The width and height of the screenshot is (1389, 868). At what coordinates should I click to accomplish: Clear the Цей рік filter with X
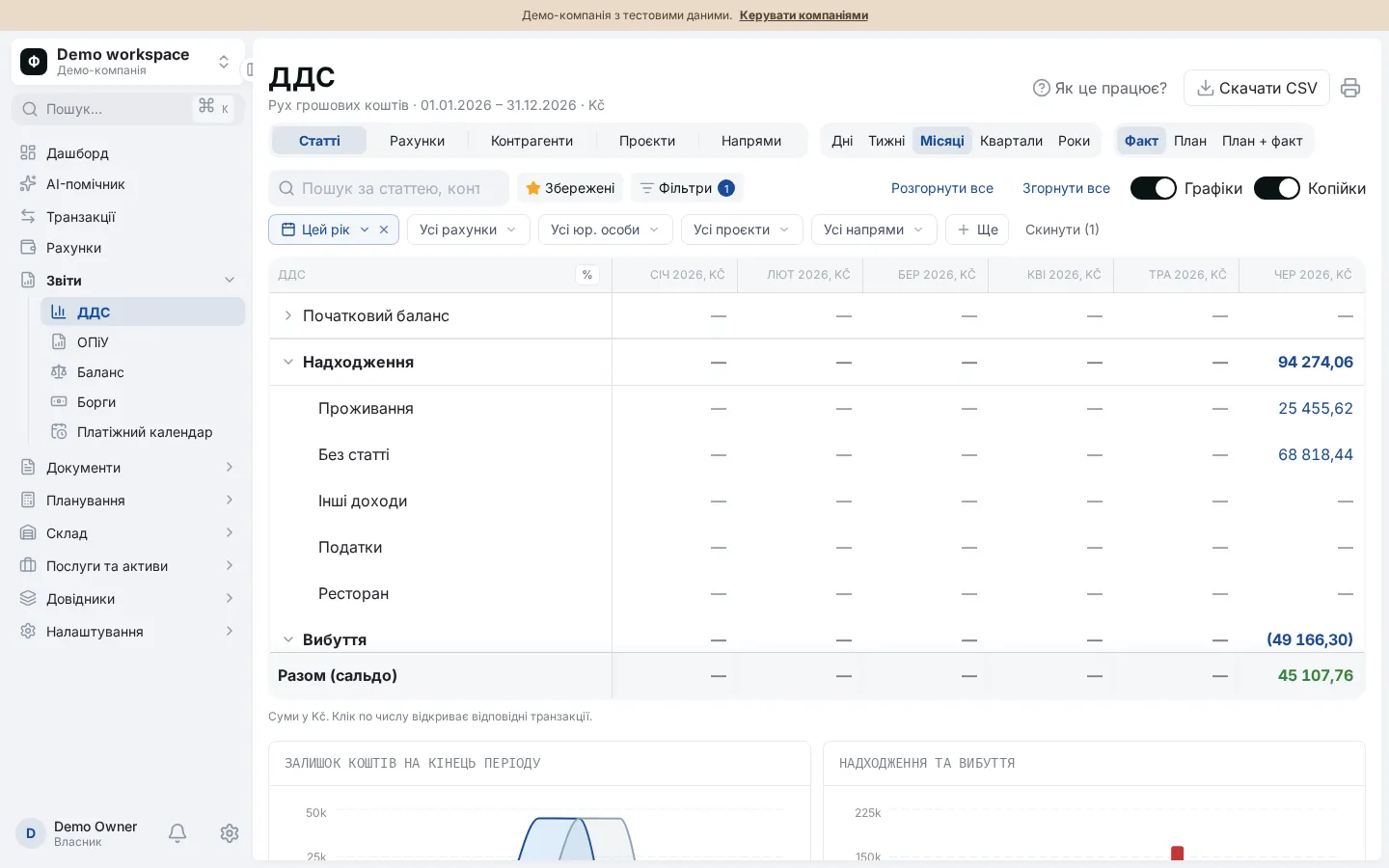384,230
